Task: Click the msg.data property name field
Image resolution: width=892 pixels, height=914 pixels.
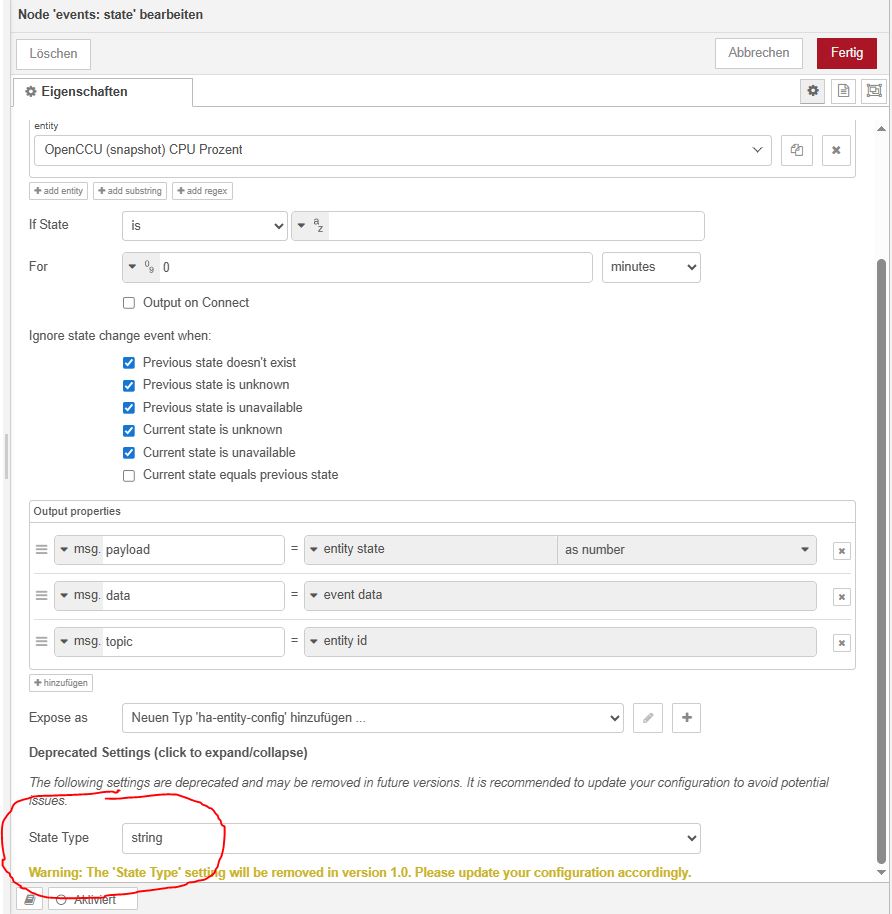Action: [194, 596]
